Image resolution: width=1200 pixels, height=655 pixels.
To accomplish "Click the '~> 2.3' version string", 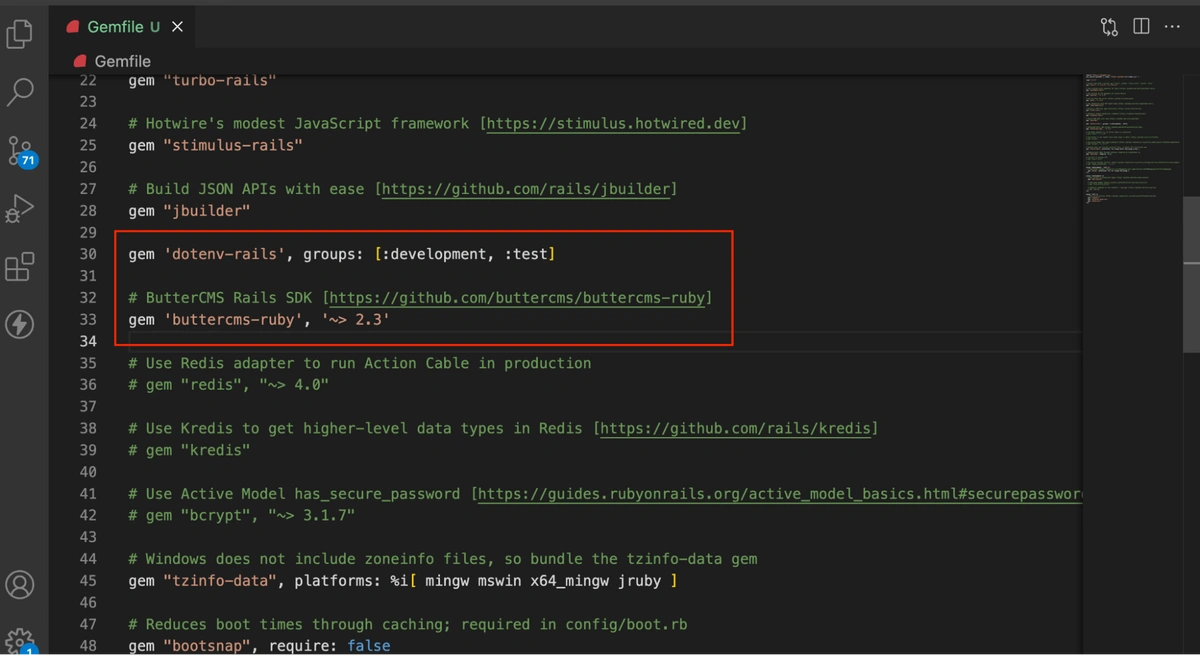I will (355, 320).
